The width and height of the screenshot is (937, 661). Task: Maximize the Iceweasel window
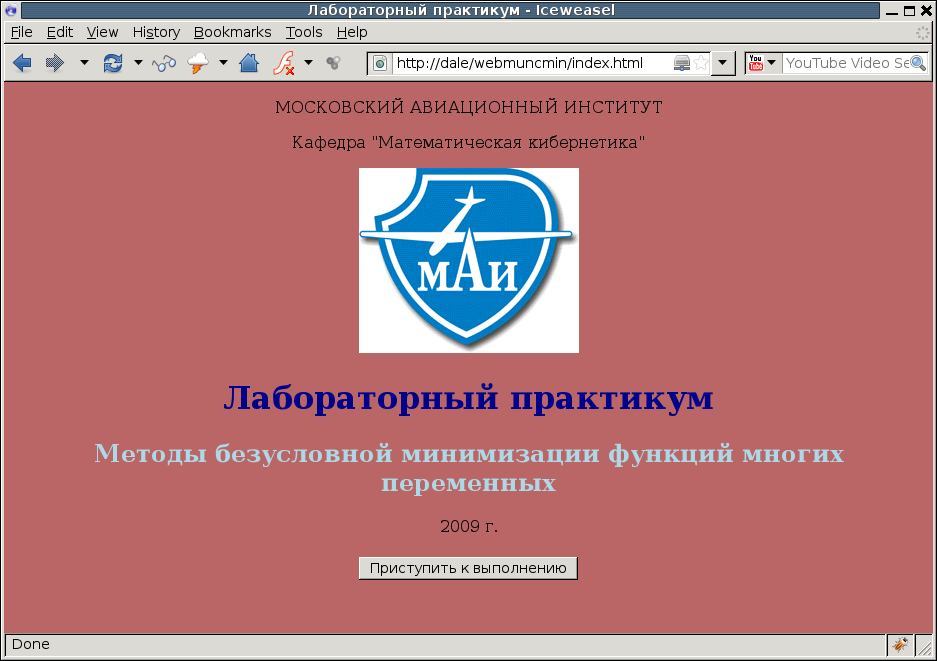[910, 11]
